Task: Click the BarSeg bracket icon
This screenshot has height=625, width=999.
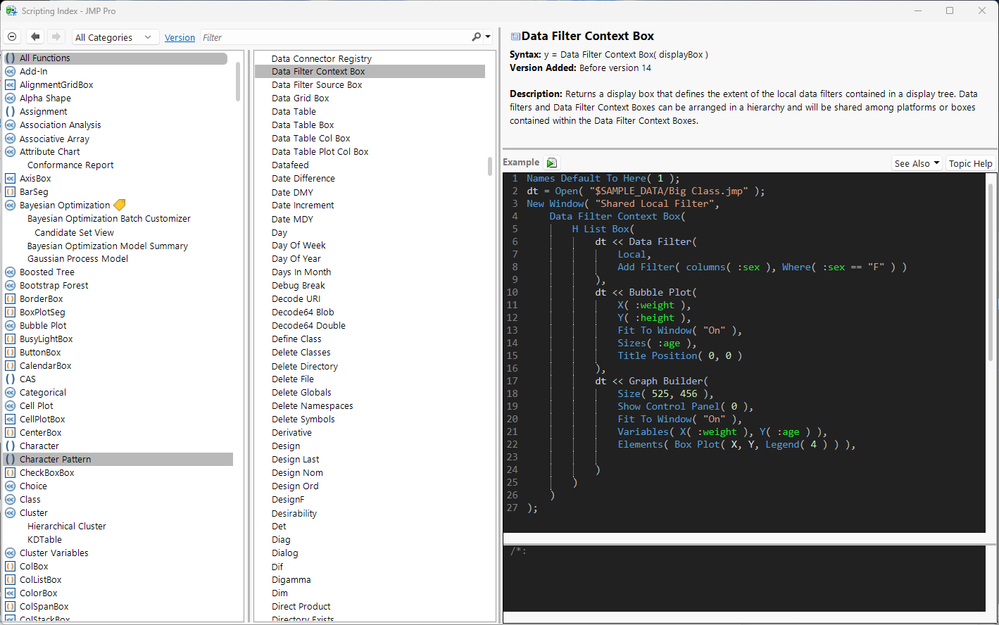Action: point(10,192)
